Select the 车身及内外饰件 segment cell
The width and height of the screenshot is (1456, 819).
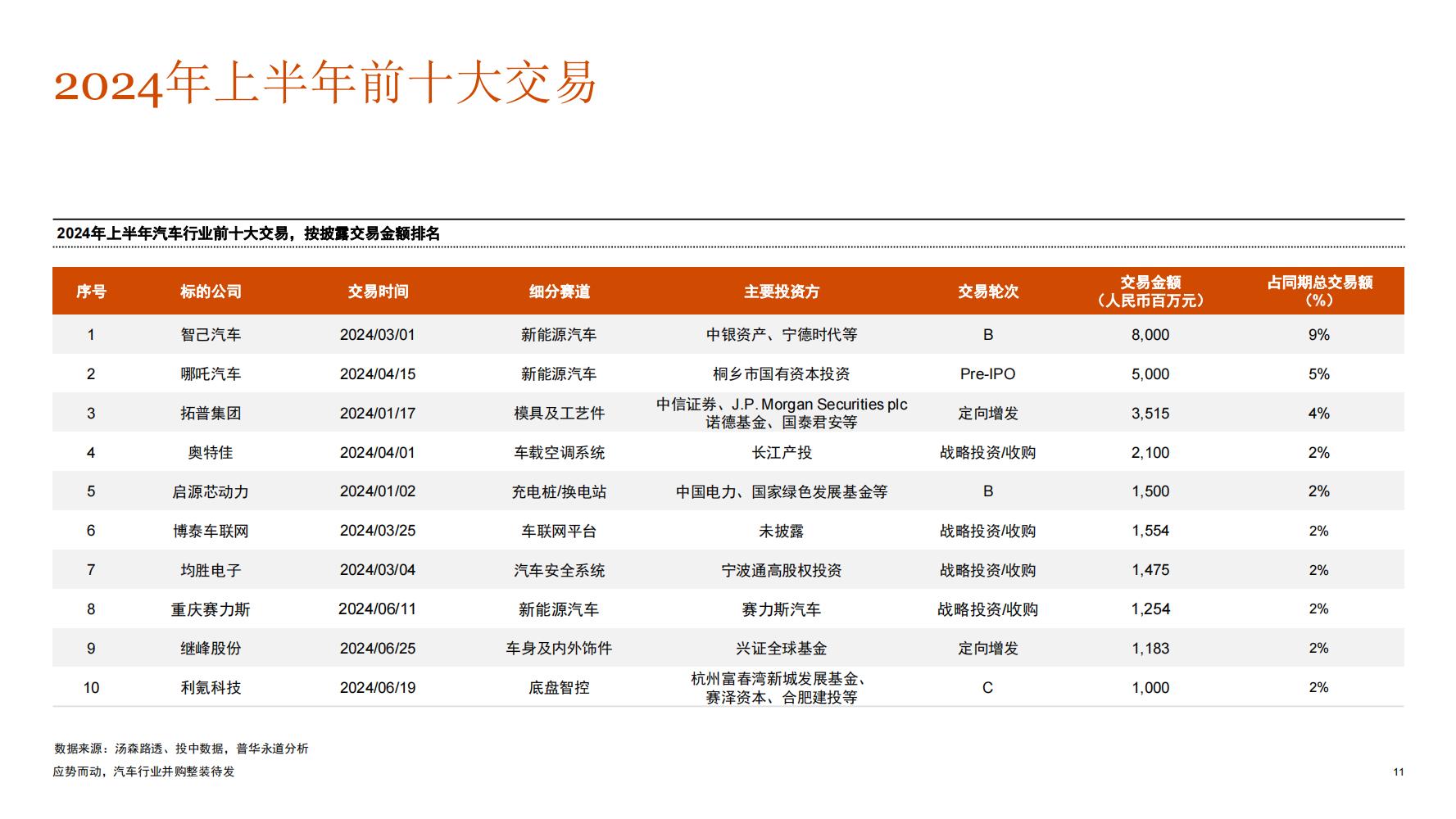pos(559,649)
